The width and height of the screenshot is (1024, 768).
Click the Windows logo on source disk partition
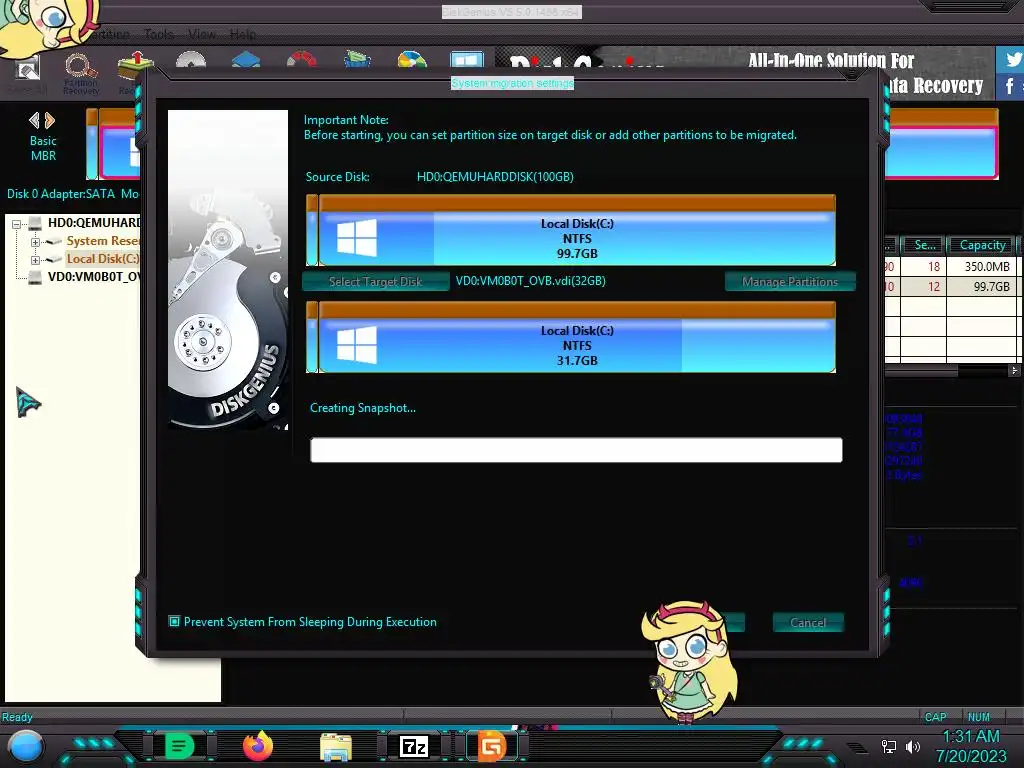(x=357, y=238)
